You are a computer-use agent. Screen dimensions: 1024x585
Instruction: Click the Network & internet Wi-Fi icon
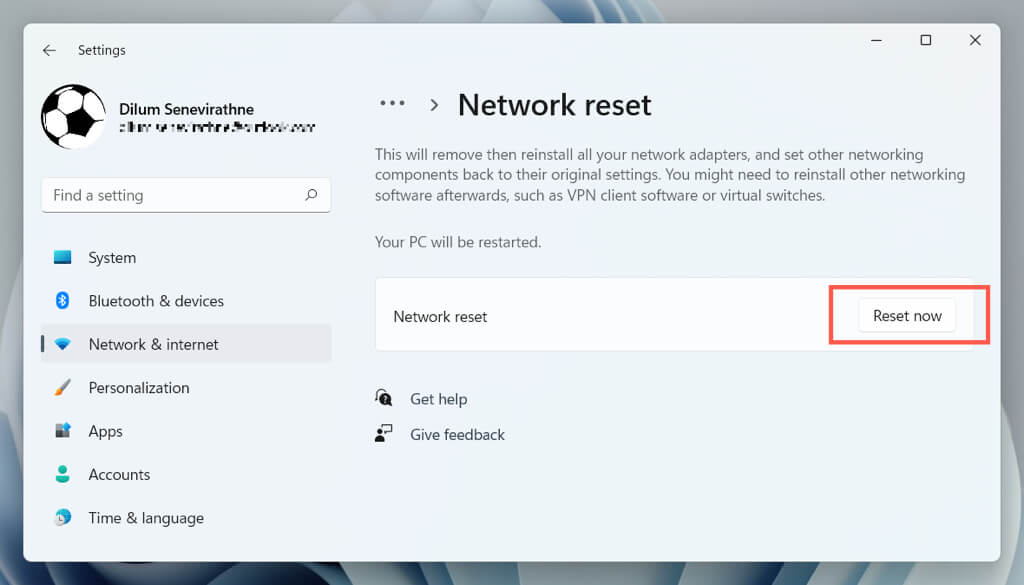click(63, 344)
